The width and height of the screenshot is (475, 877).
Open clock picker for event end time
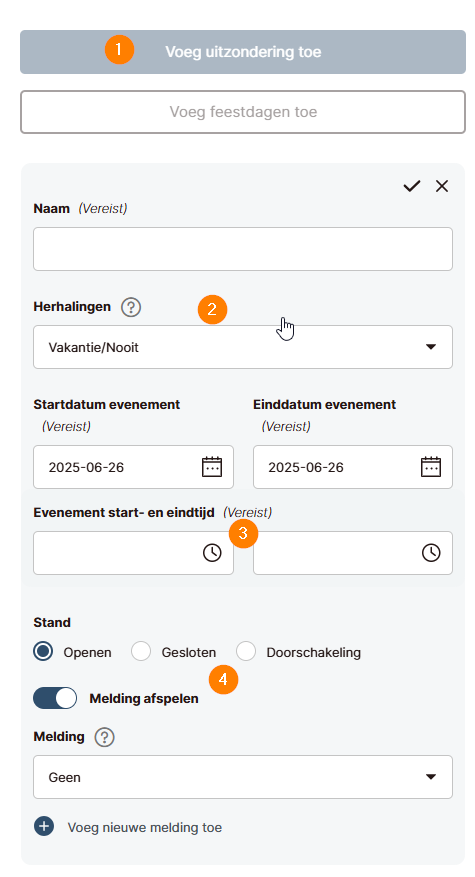pos(431,553)
